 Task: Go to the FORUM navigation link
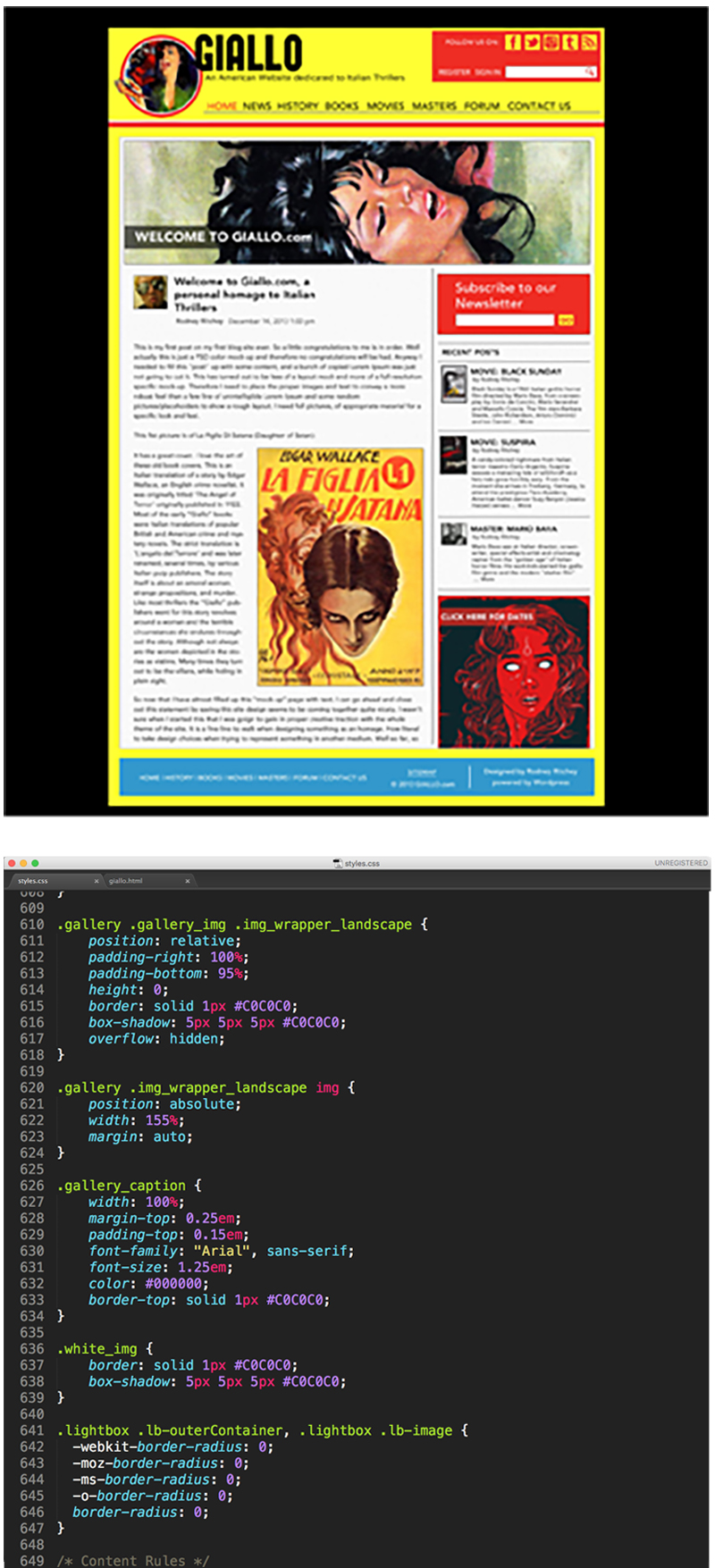pos(482,105)
